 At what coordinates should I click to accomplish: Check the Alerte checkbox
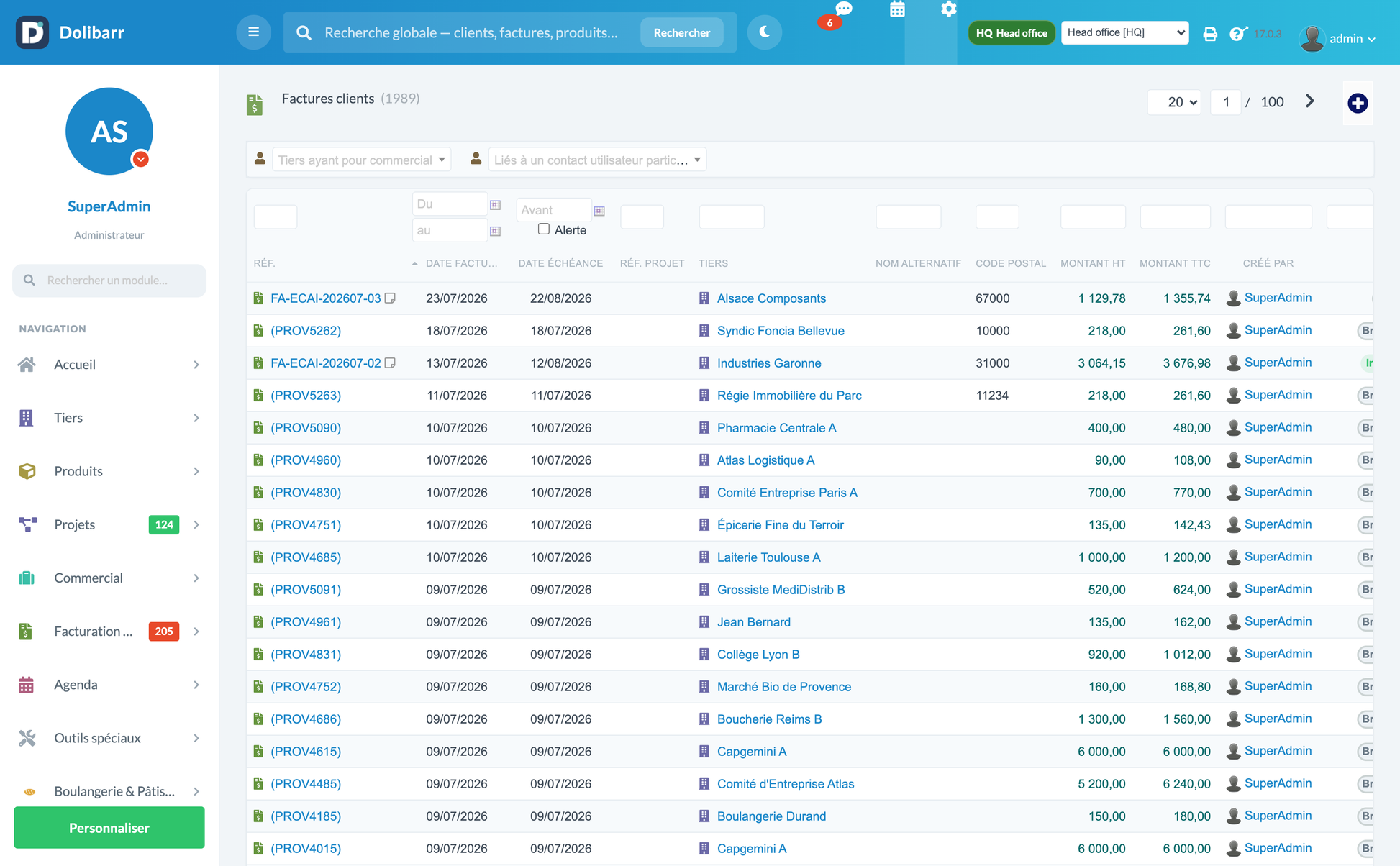pos(544,229)
